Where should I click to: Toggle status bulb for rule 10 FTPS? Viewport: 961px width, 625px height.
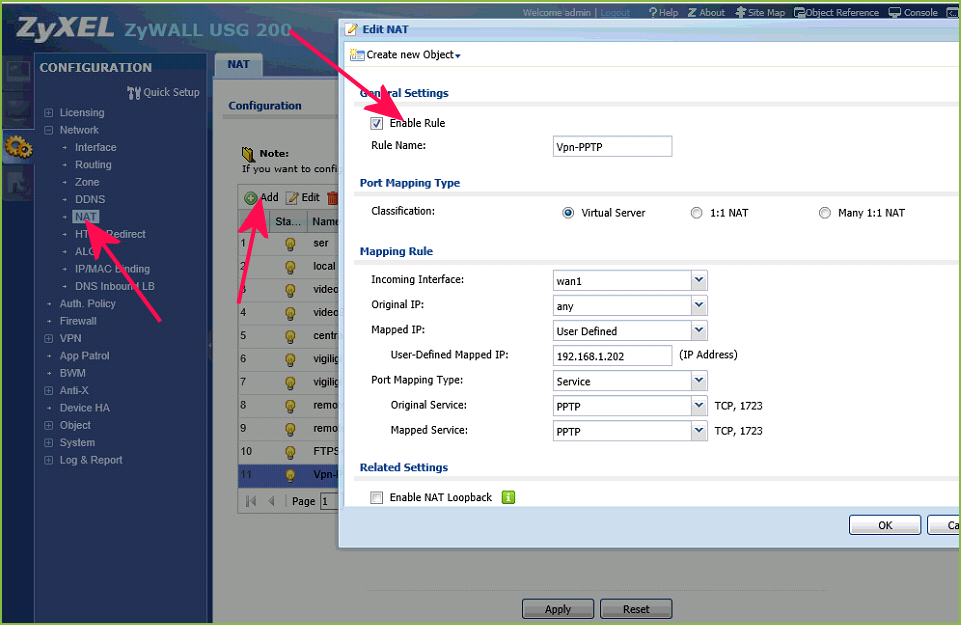click(x=291, y=452)
